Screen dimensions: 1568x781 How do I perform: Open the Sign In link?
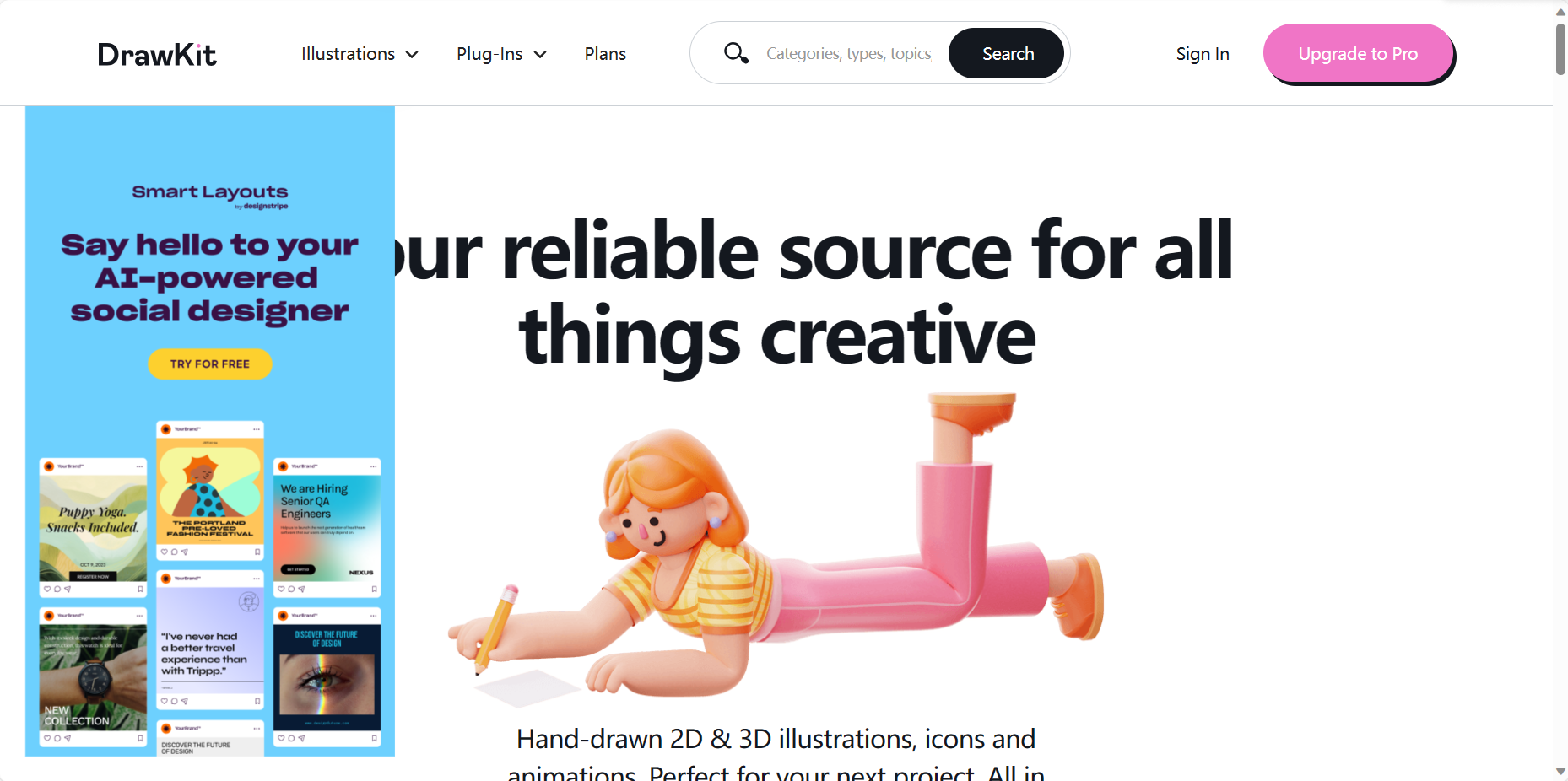click(1203, 54)
